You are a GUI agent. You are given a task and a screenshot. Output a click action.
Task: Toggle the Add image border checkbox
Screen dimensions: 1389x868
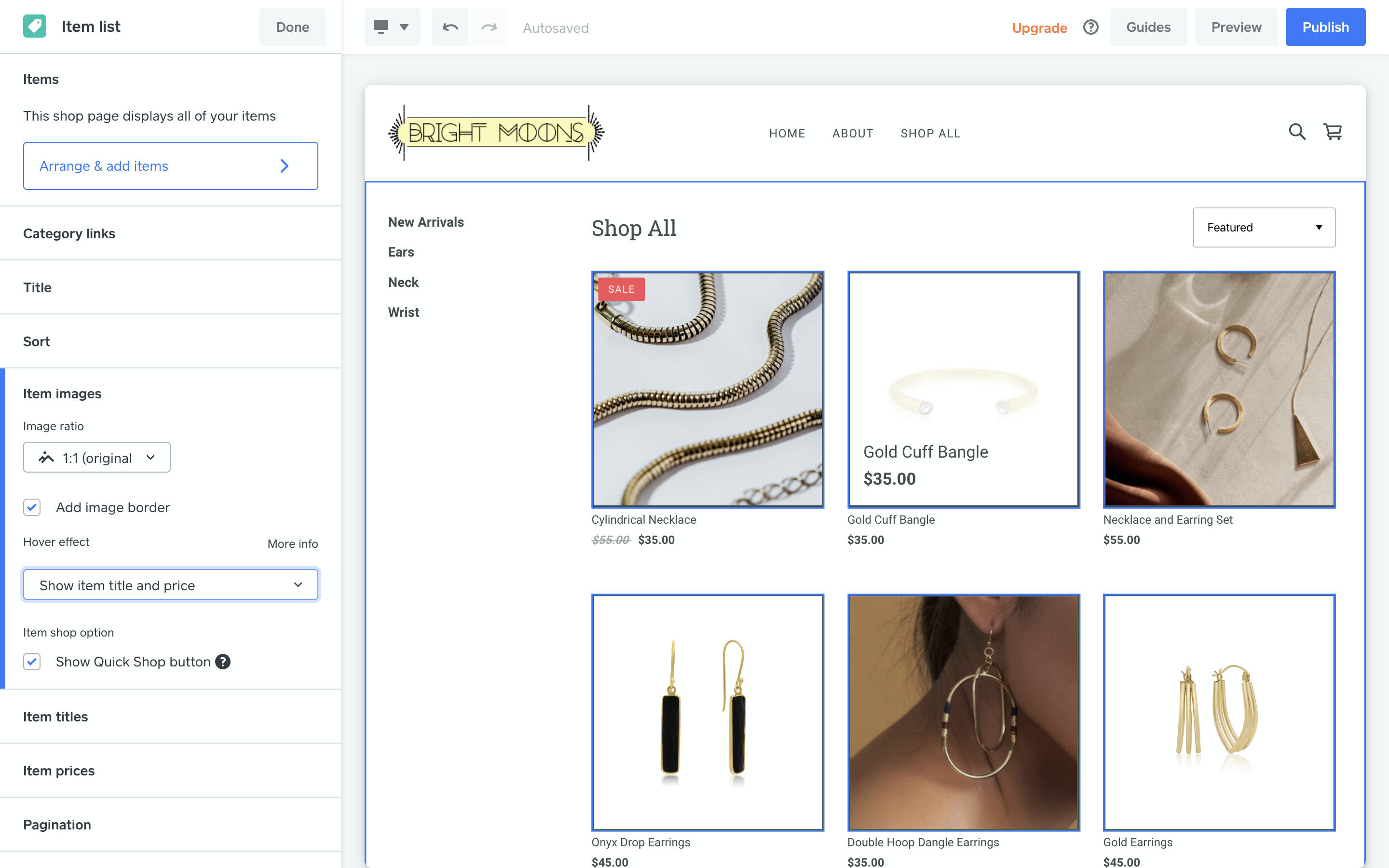(x=32, y=507)
